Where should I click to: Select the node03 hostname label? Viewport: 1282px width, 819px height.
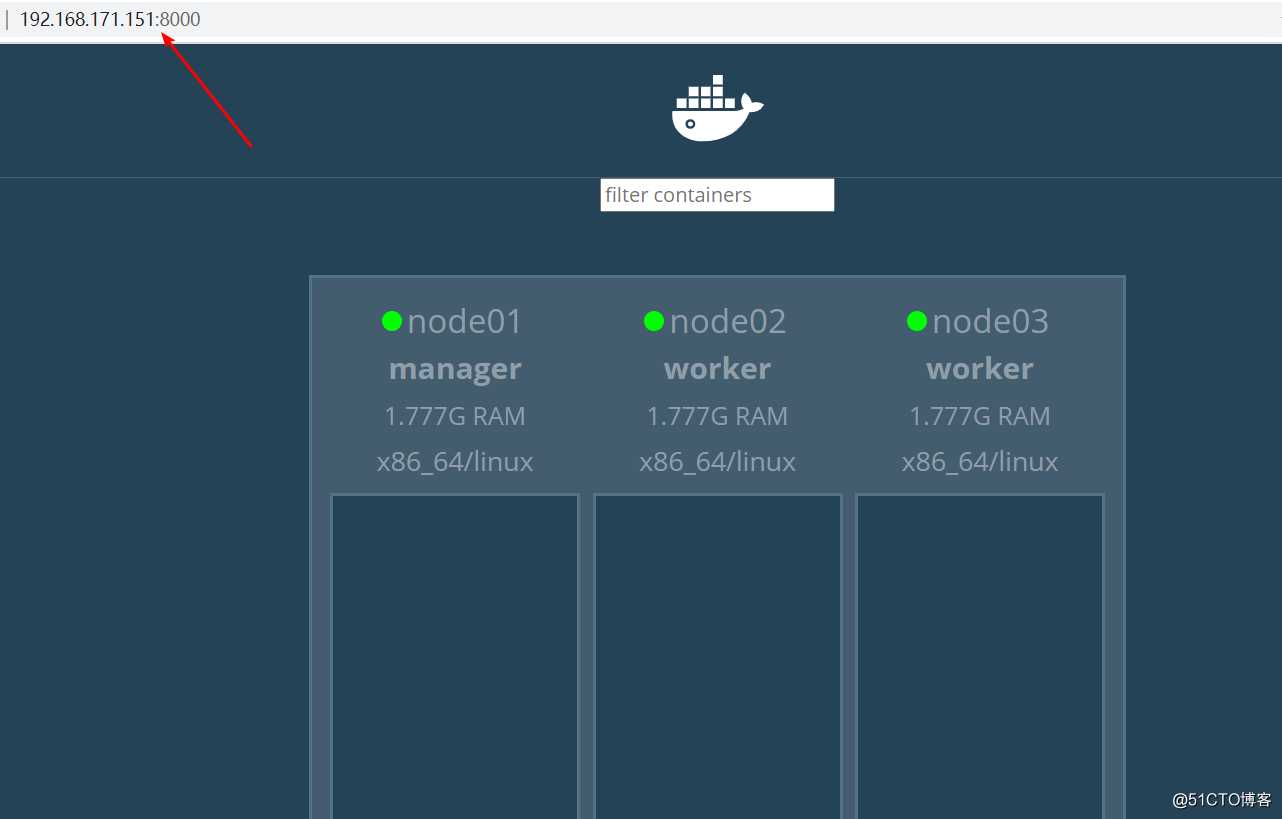pos(990,321)
